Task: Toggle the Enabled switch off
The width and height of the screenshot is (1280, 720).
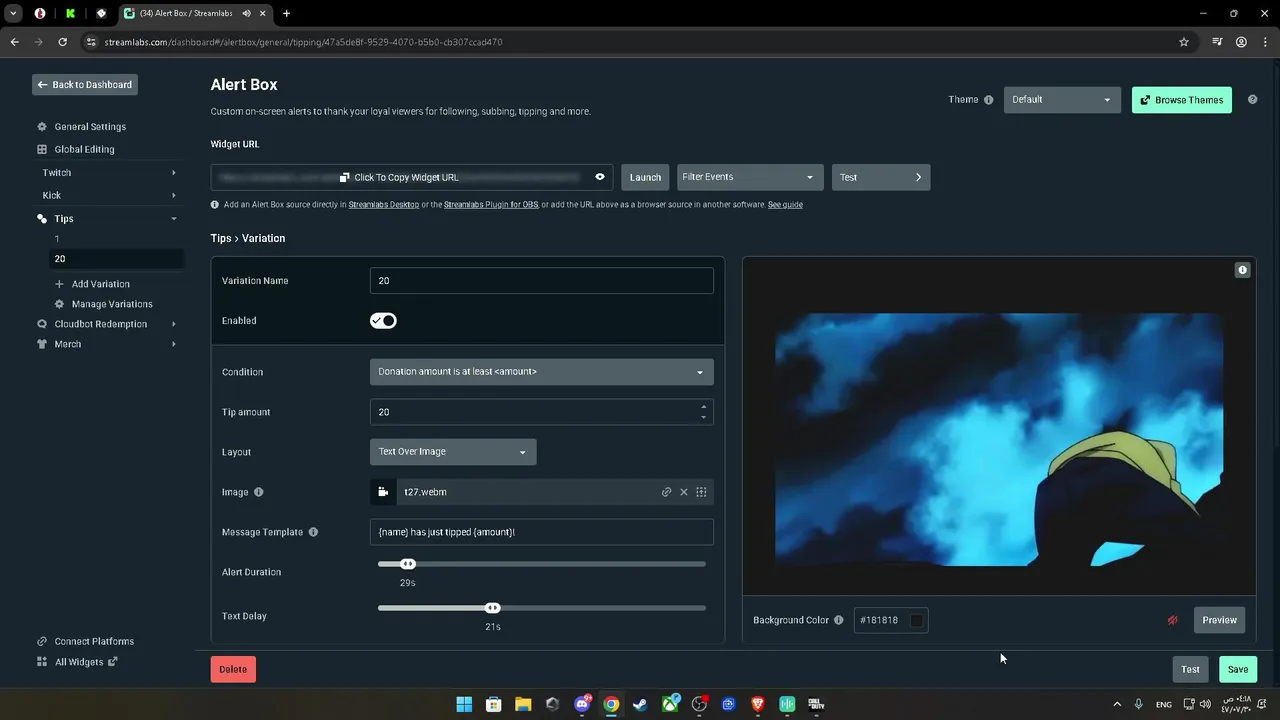Action: pyautogui.click(x=383, y=321)
